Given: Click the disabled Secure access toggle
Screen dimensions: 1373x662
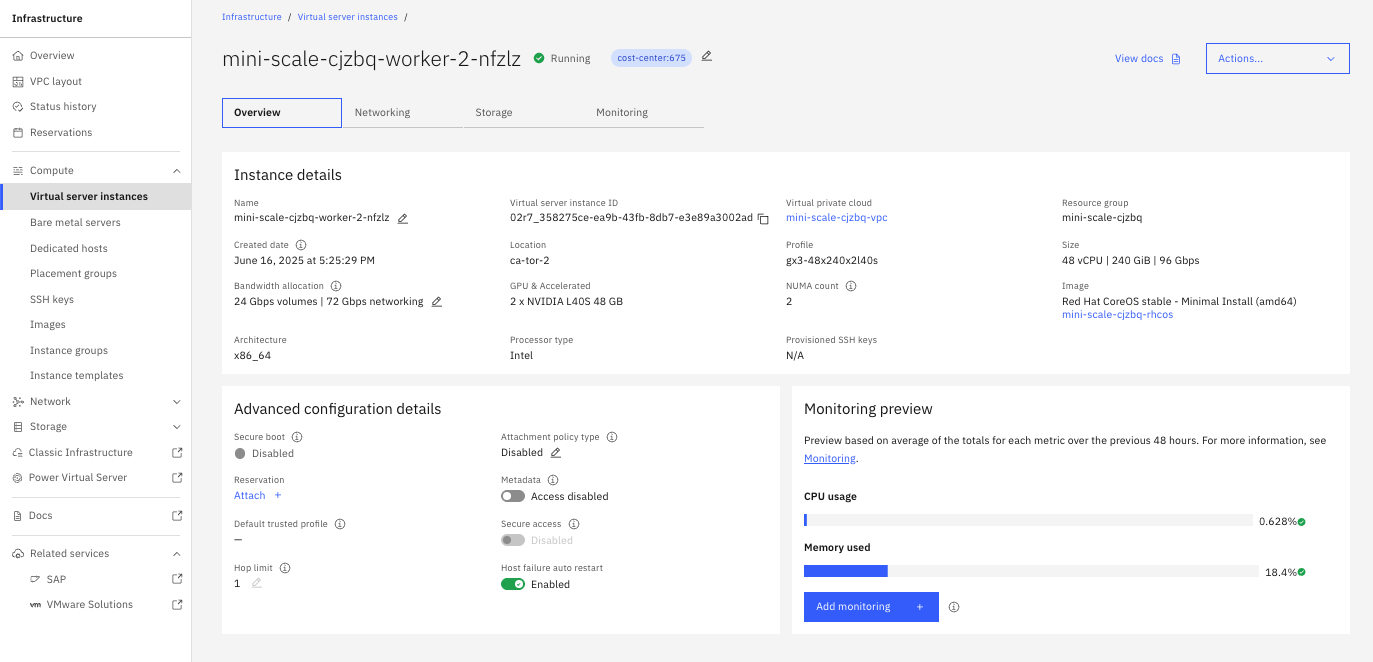Looking at the screenshot, I should click(x=513, y=540).
